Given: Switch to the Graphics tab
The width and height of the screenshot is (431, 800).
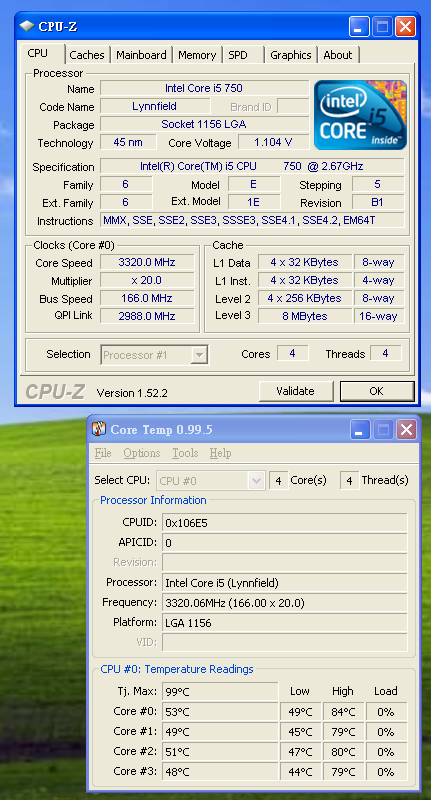Looking at the screenshot, I should (291, 55).
